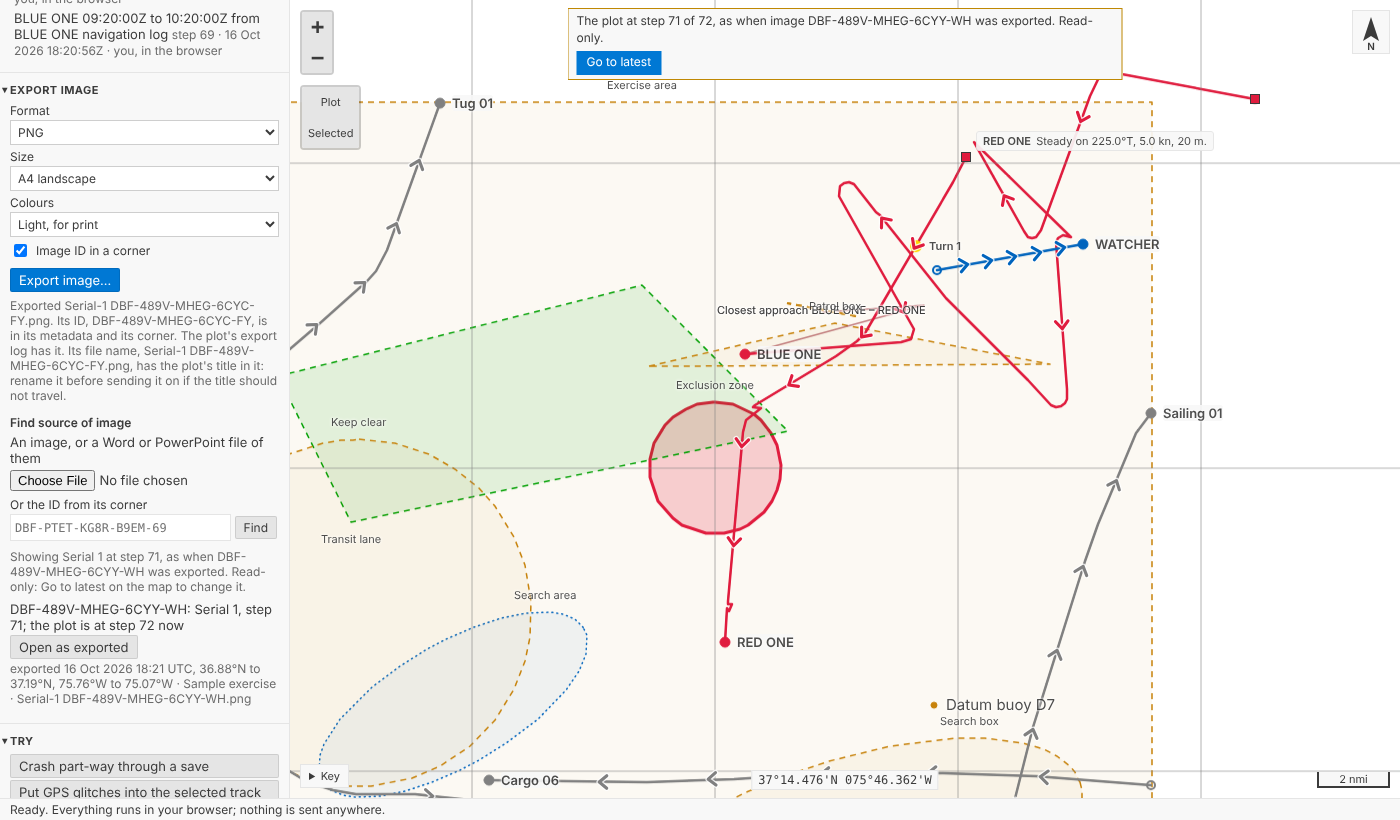Open the Format dropdown set to PNG
This screenshot has height=820, width=1400.
(x=144, y=132)
